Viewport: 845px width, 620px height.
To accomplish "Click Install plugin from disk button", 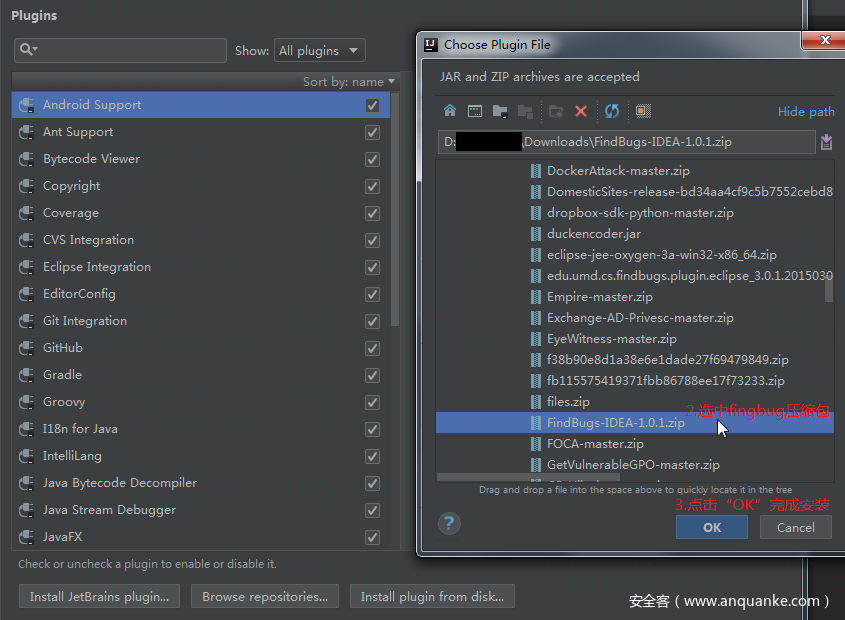I will (x=432, y=596).
